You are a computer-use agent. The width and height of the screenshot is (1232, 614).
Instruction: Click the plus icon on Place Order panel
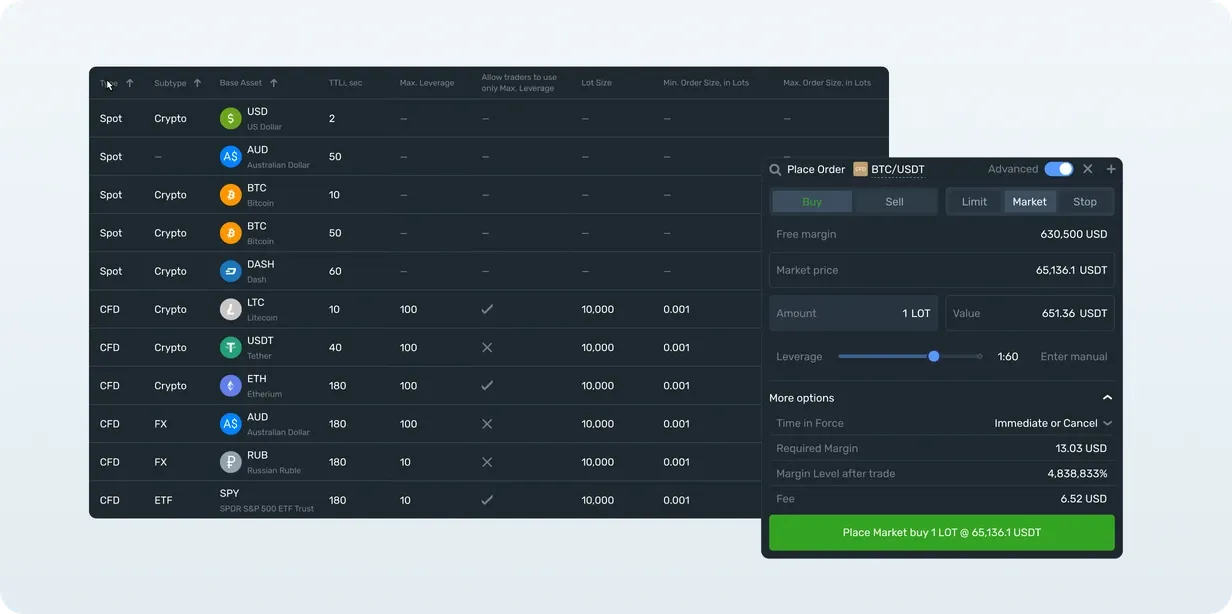tap(1110, 169)
